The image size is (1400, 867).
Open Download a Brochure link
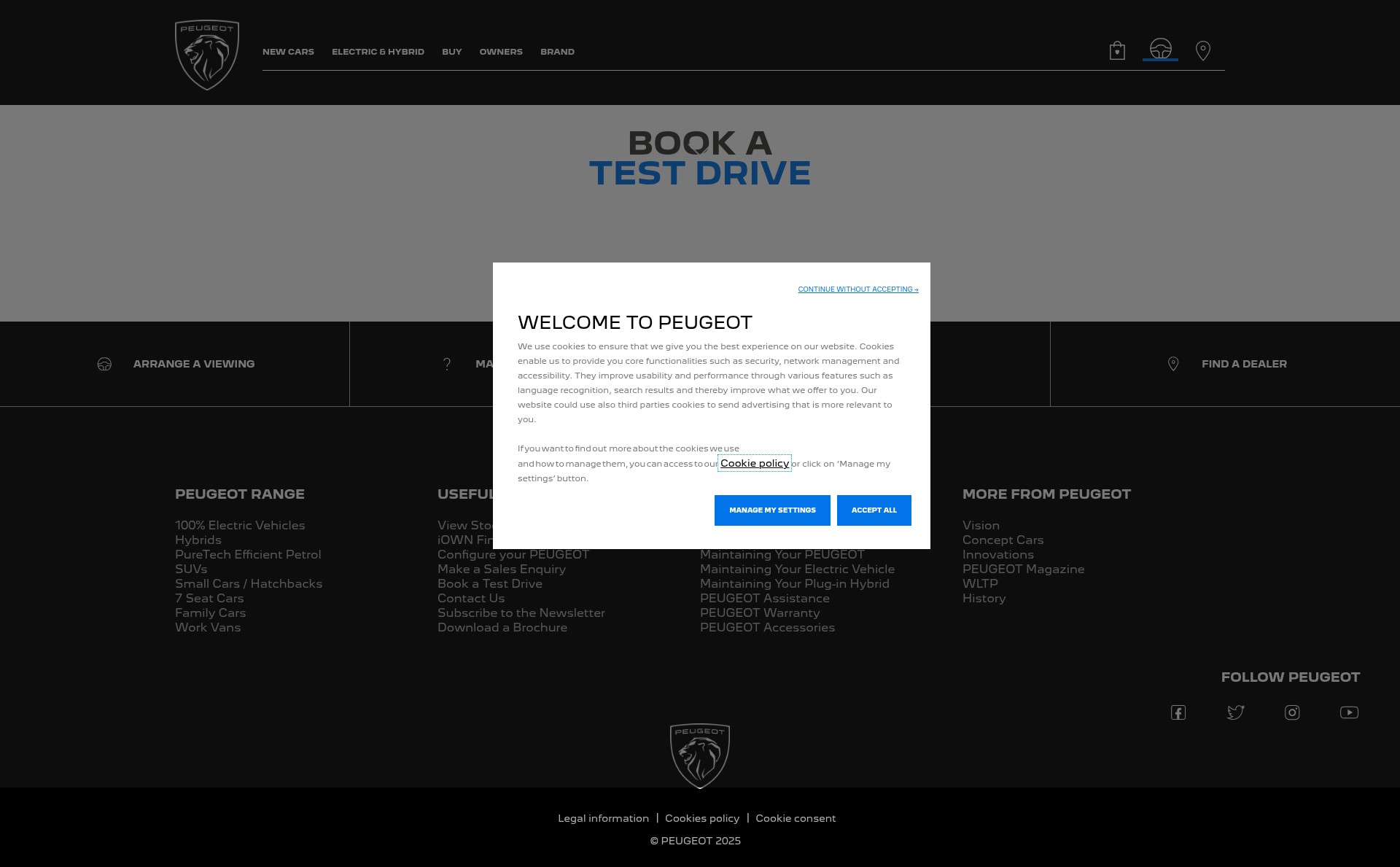click(502, 627)
